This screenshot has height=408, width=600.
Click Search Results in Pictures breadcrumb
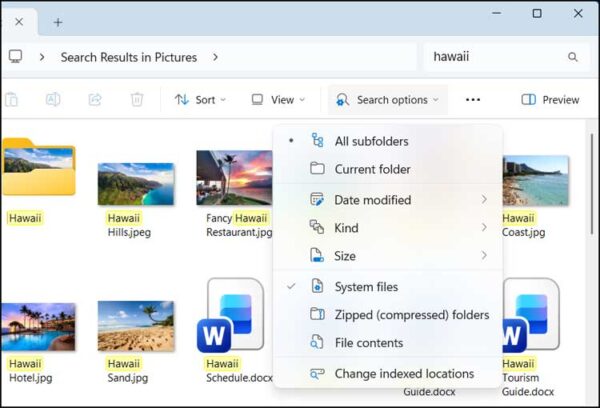(x=129, y=57)
